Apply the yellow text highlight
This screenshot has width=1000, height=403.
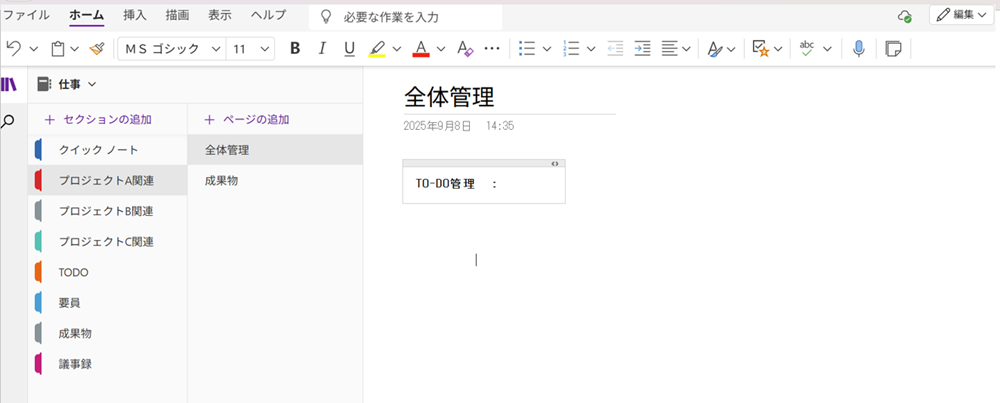(378, 48)
